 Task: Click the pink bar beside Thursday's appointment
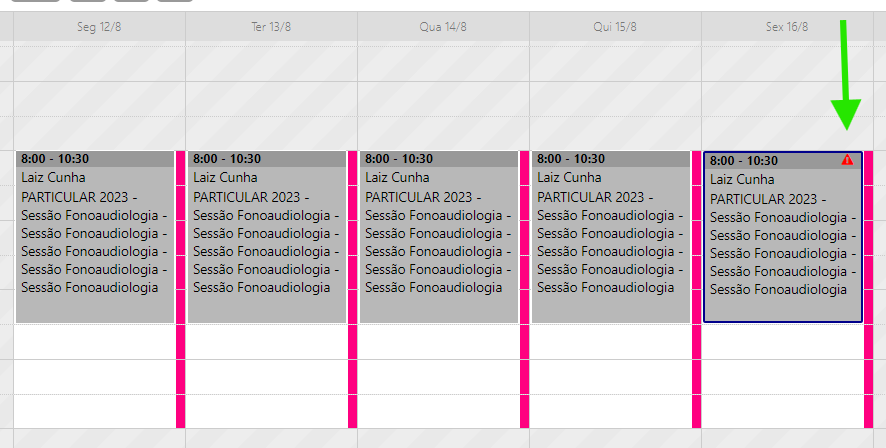697,290
